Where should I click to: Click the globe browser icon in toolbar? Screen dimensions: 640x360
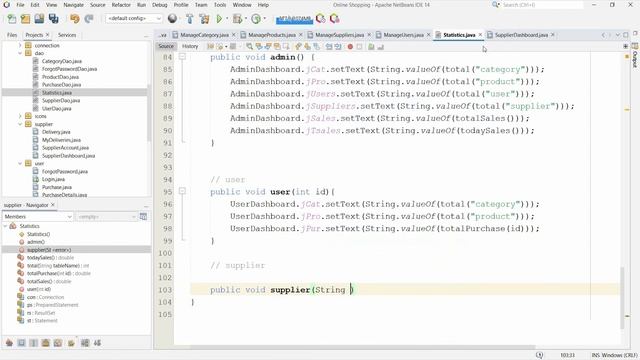click(x=173, y=18)
